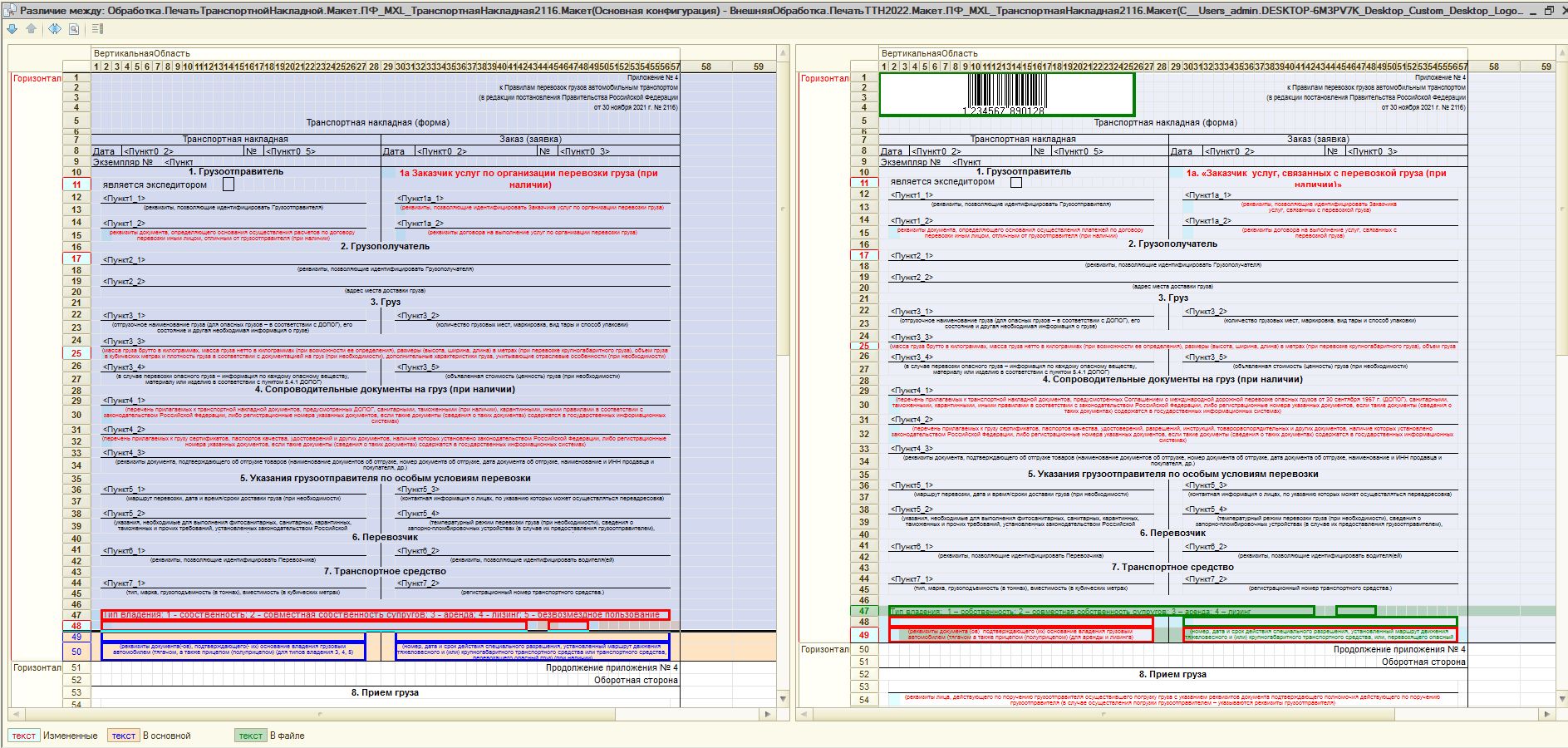Open the magnifier document search icon

click(x=74, y=29)
